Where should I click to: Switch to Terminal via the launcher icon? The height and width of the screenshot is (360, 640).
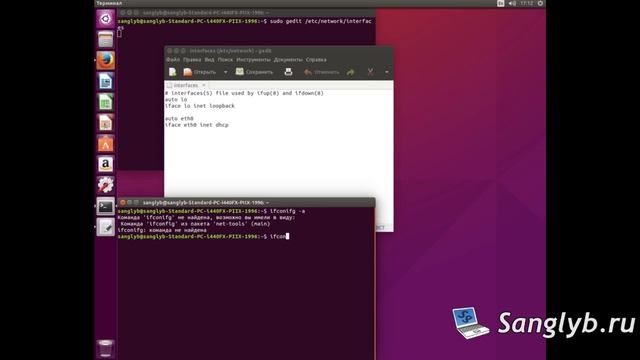(x=105, y=207)
